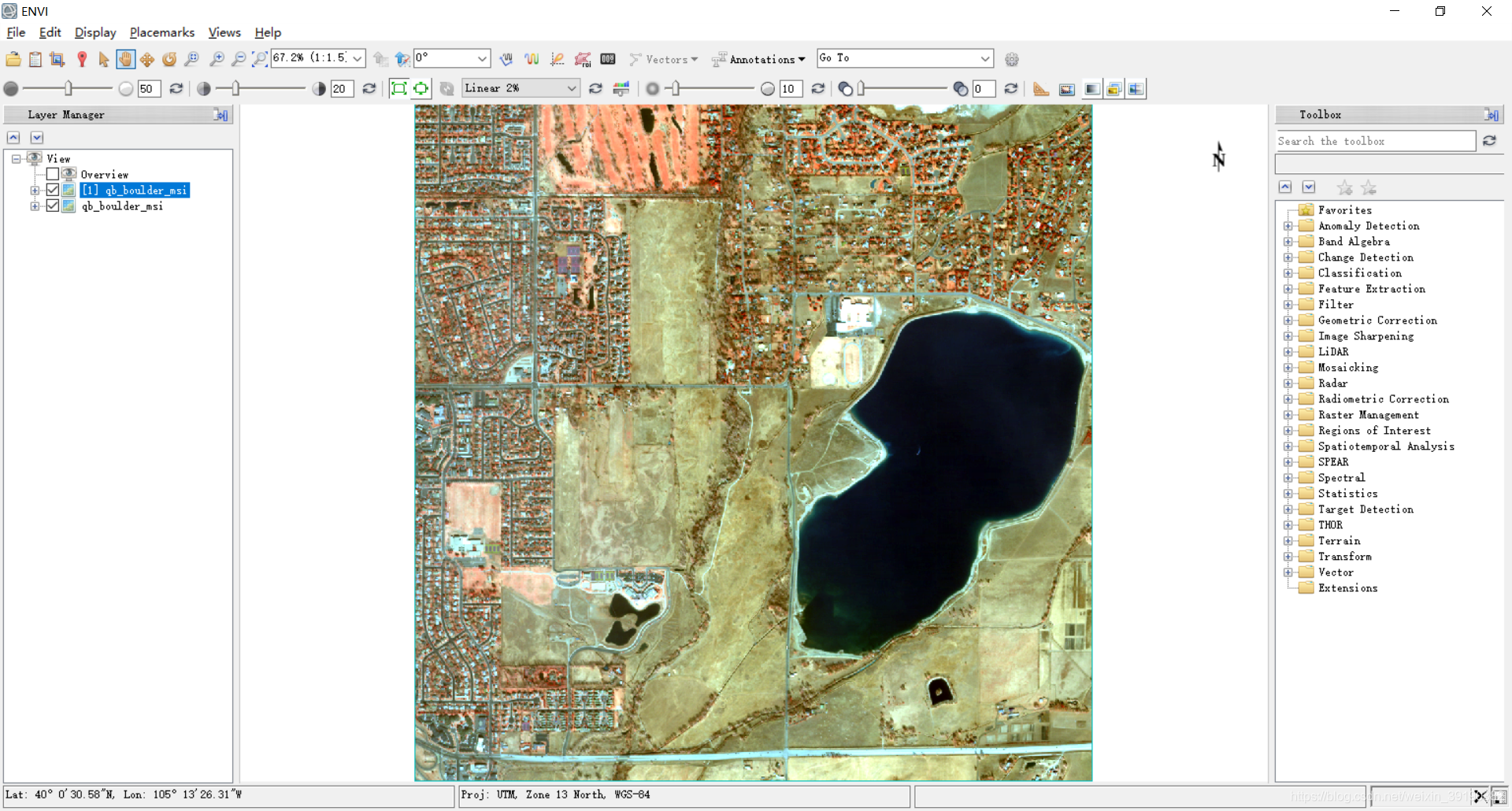
Task: Click Zoom In magnifier with plus
Action: pyautogui.click(x=217, y=59)
